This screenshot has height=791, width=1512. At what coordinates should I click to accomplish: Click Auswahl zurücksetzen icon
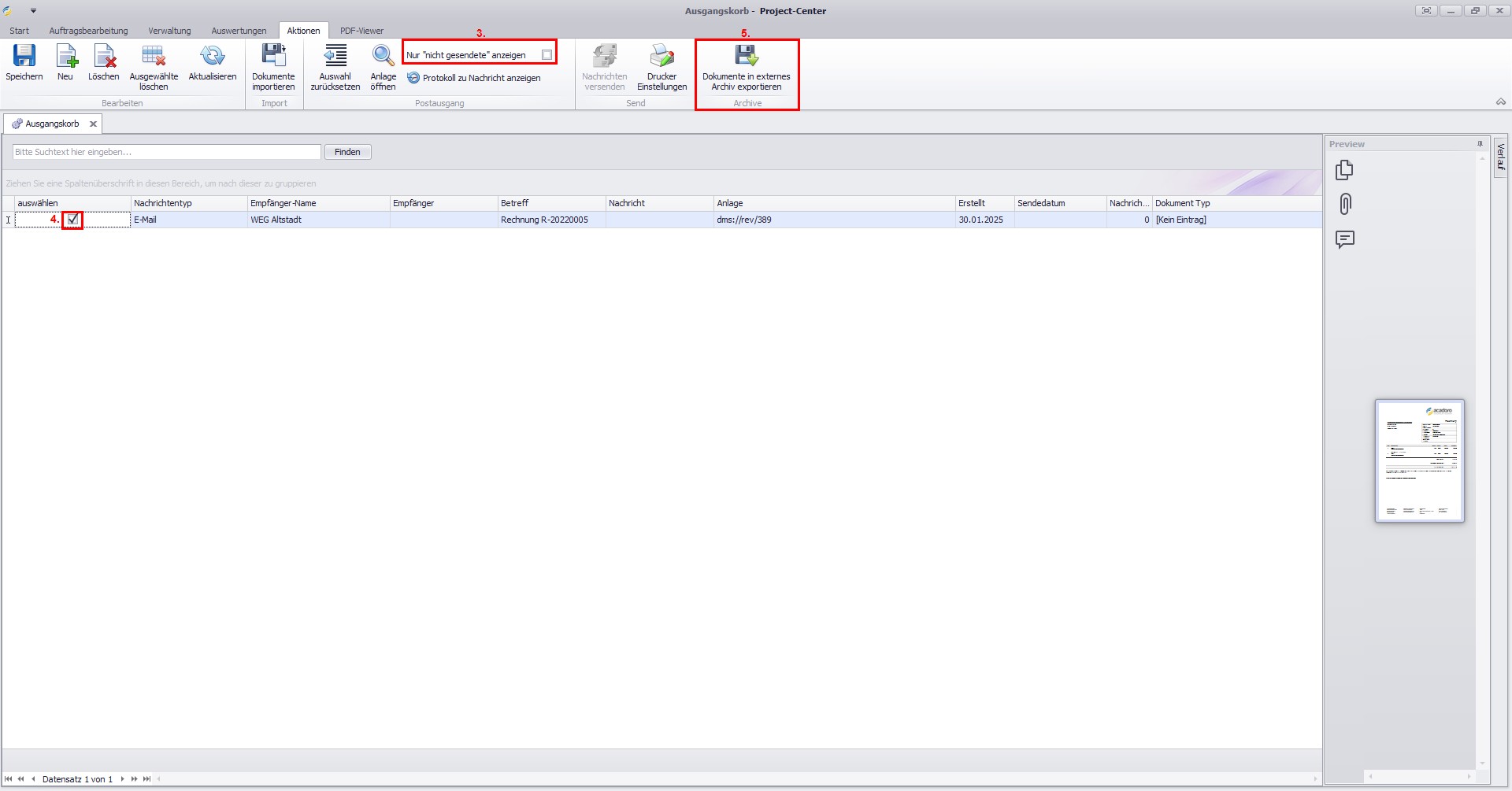click(x=335, y=57)
